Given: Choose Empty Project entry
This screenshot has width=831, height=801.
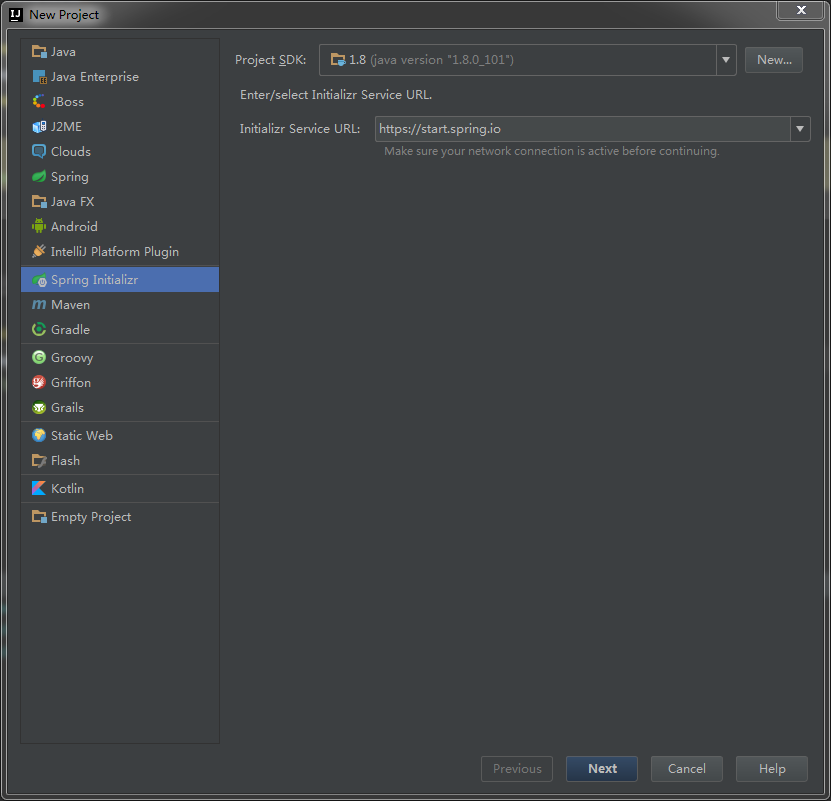Looking at the screenshot, I should coord(120,516).
